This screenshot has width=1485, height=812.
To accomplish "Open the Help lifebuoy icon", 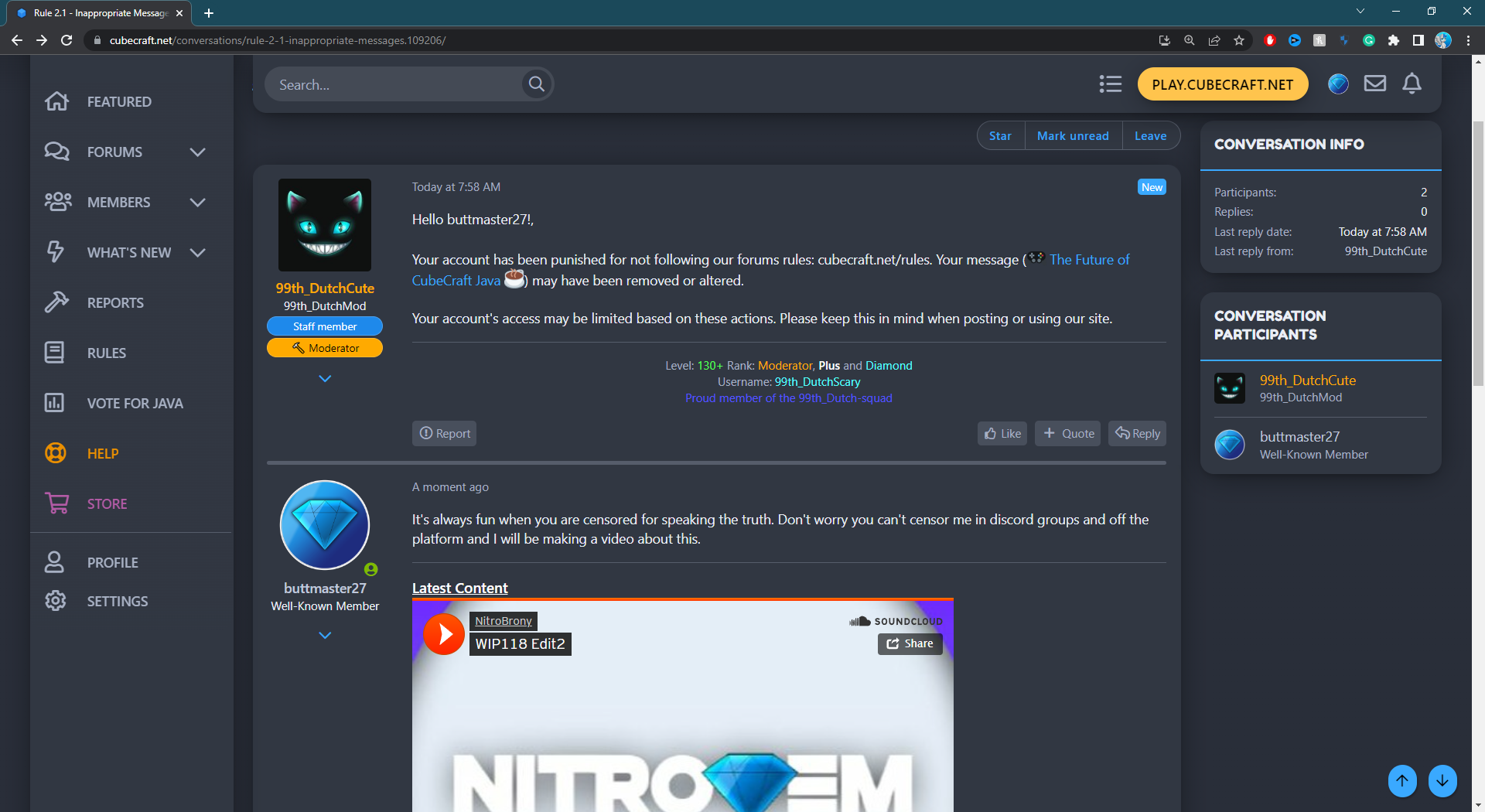I will (56, 453).
